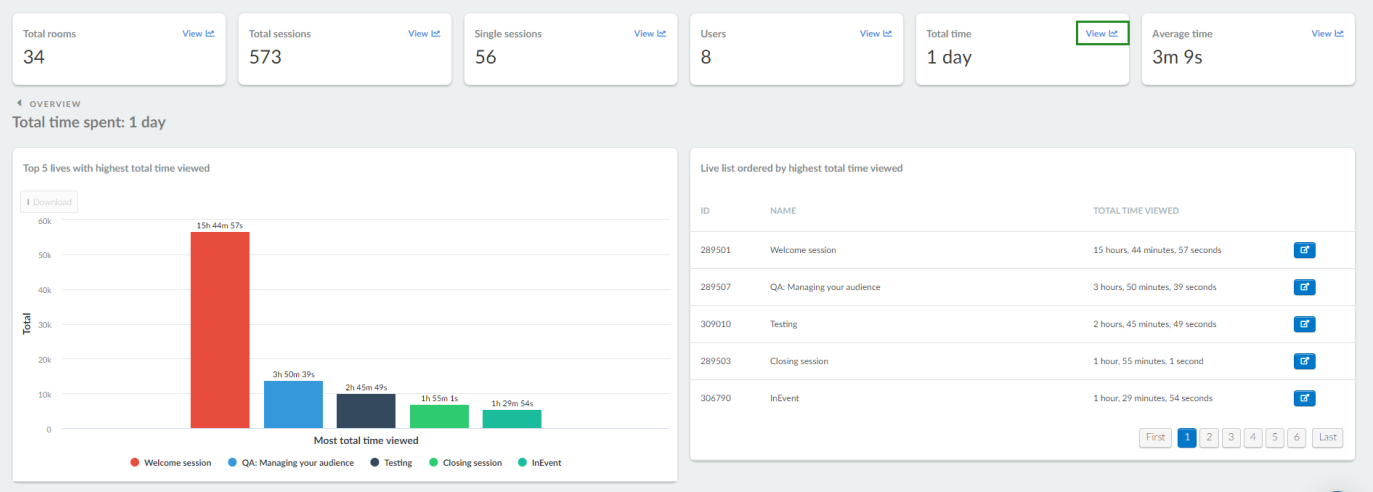Select ID 289503 in the live list

716,361
